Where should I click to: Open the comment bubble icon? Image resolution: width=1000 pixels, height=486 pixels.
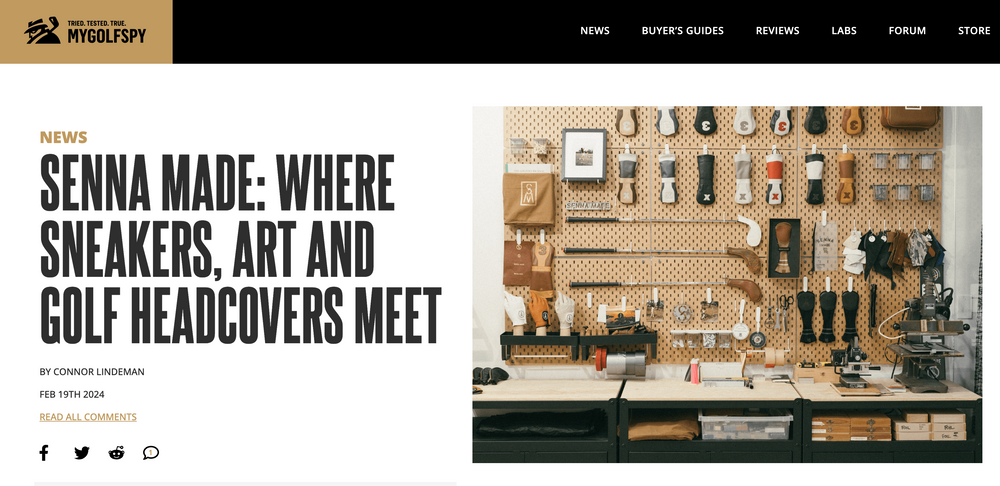point(151,453)
